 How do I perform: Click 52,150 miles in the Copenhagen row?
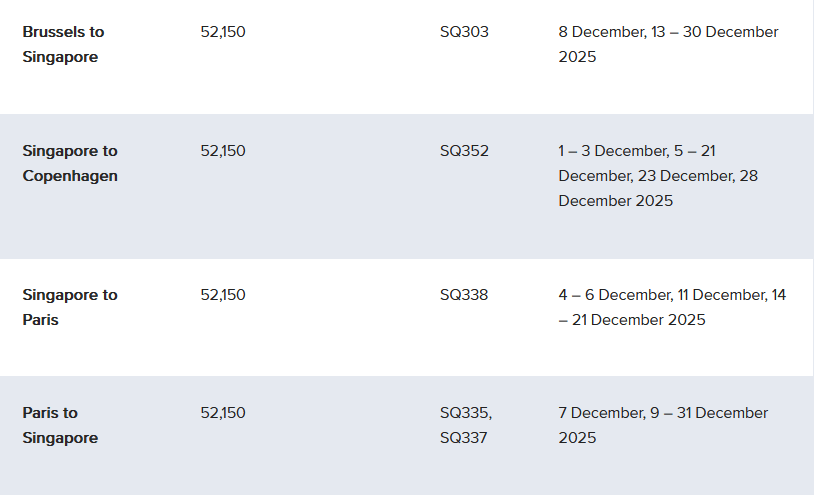223,151
